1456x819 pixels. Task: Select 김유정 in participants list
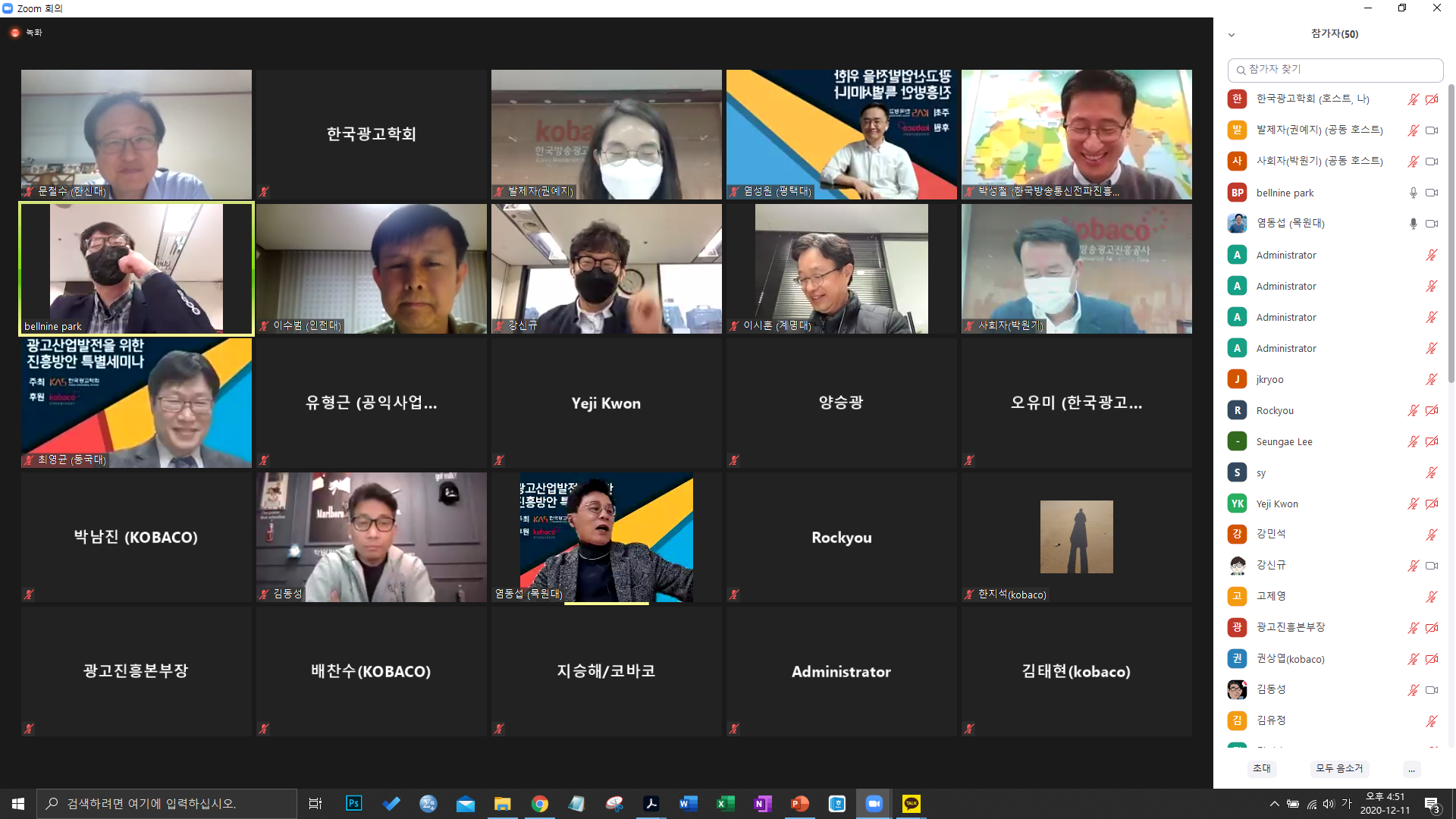point(1335,720)
